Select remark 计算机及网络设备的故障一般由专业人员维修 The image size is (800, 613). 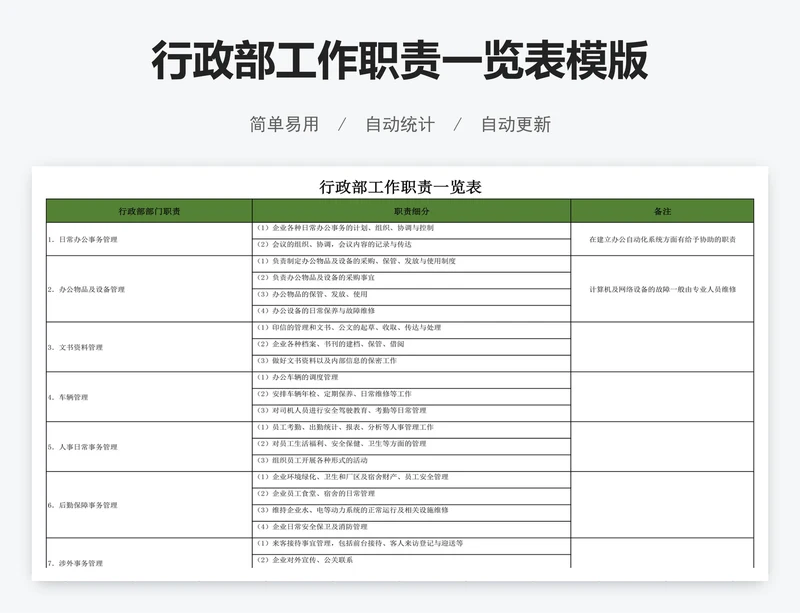coord(662,289)
